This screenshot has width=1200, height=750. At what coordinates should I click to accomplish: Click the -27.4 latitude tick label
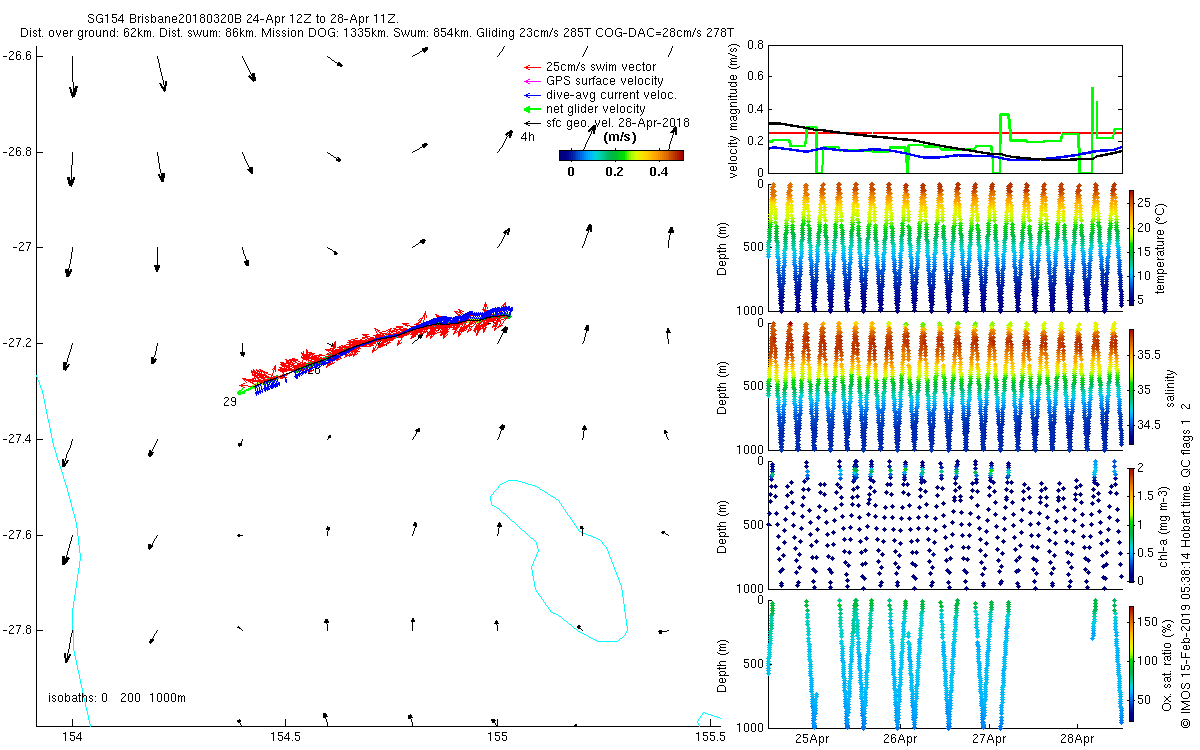click(x=19, y=439)
